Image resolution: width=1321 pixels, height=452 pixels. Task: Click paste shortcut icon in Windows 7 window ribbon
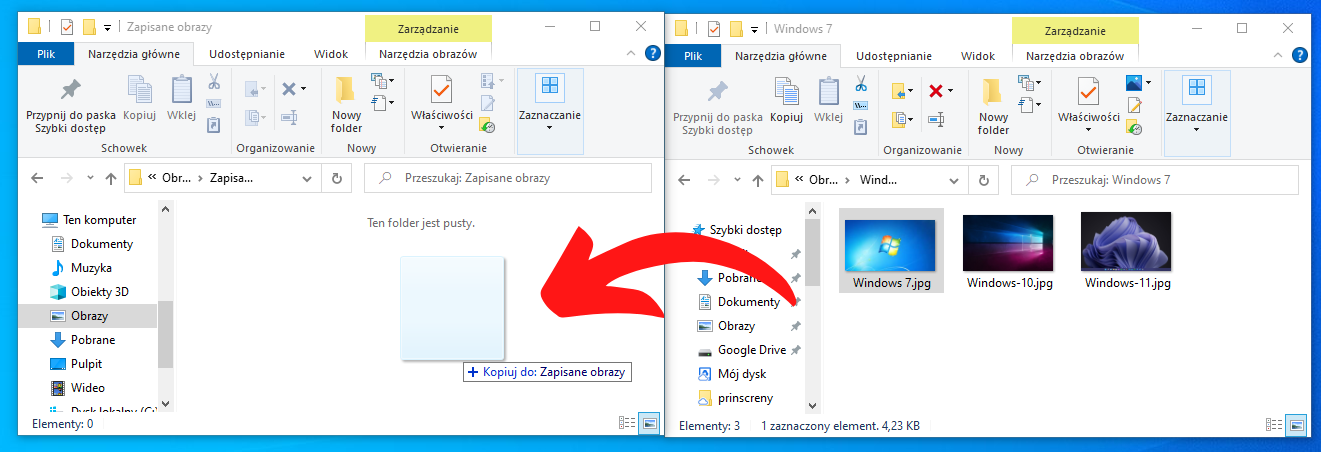860,126
